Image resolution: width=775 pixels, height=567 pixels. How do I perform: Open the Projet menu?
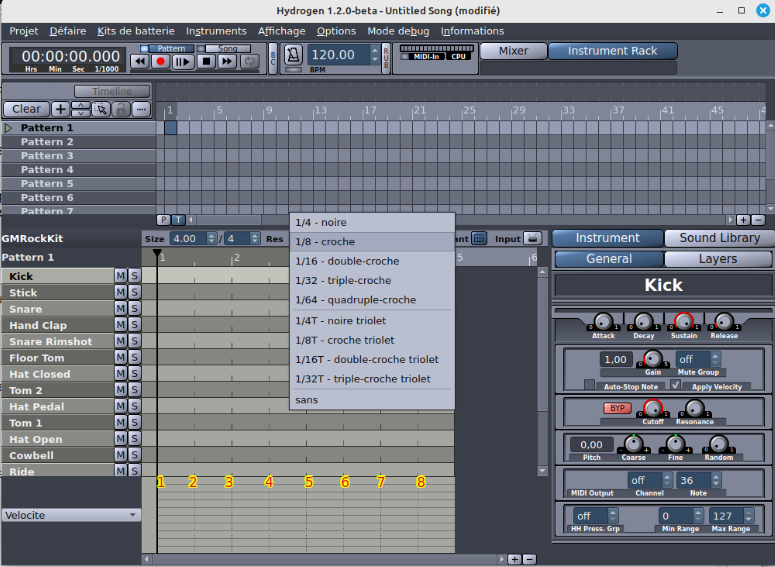[23, 31]
